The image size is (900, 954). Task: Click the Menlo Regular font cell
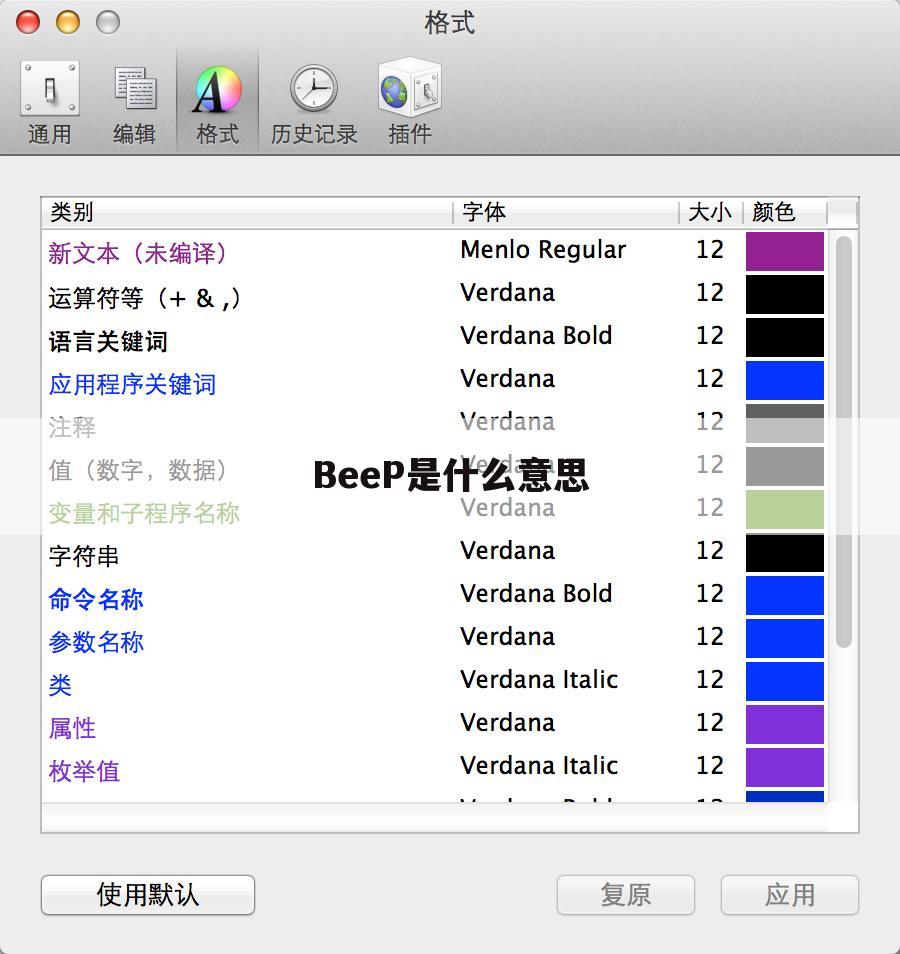(543, 249)
